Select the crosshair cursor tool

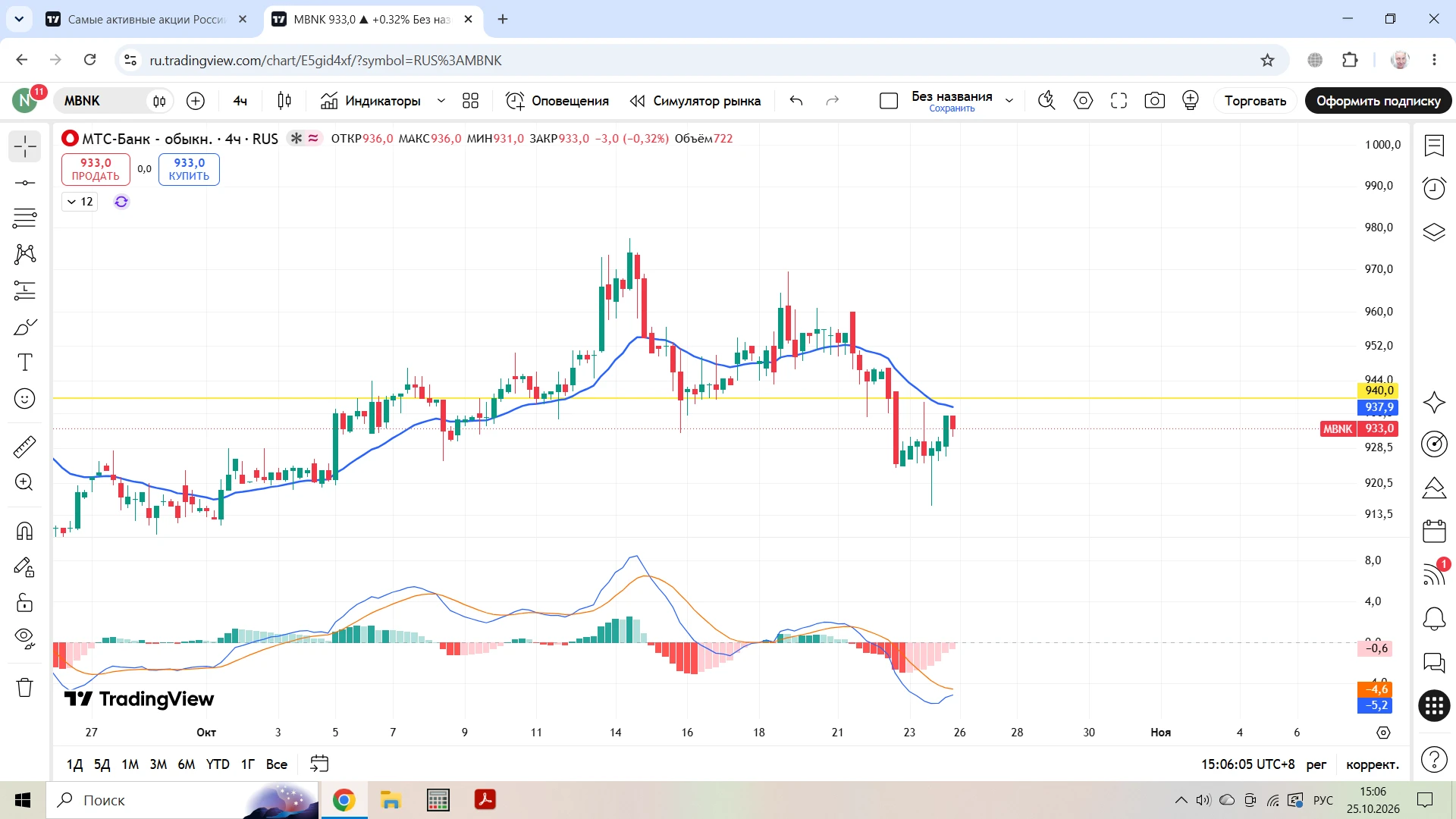(24, 146)
